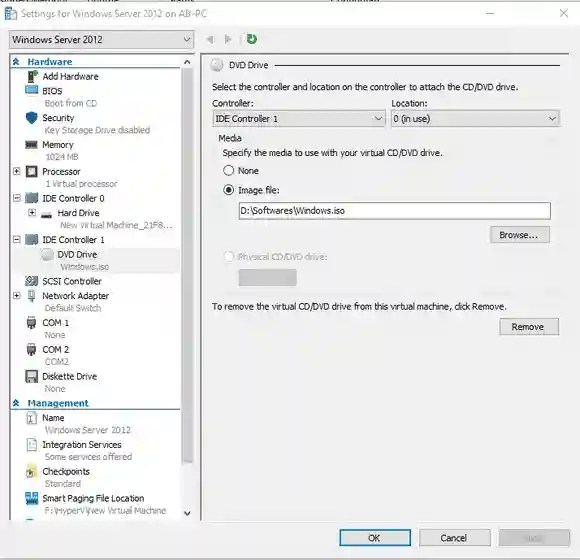Click the image file path field

[395, 210]
